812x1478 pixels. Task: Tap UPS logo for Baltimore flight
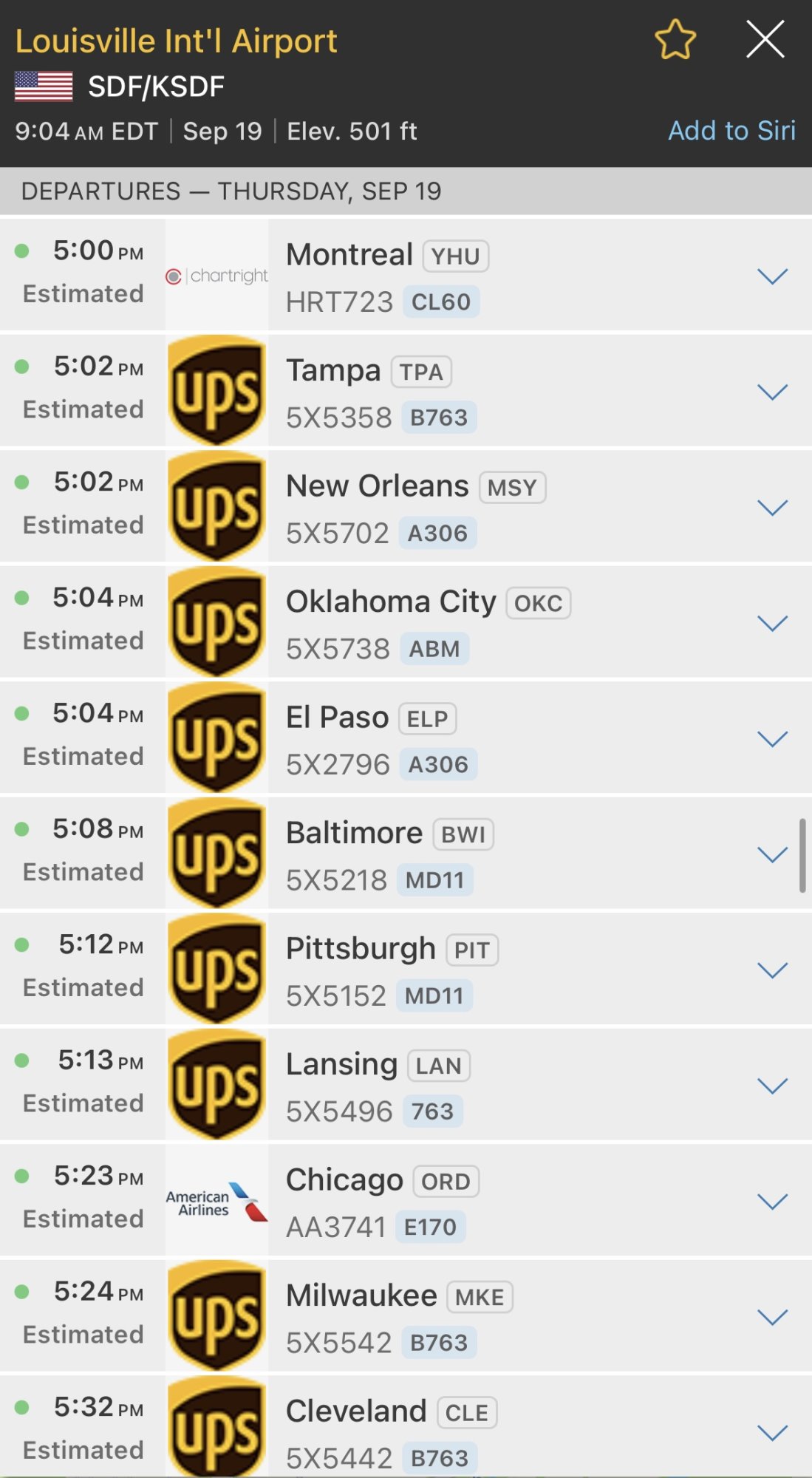coord(216,853)
